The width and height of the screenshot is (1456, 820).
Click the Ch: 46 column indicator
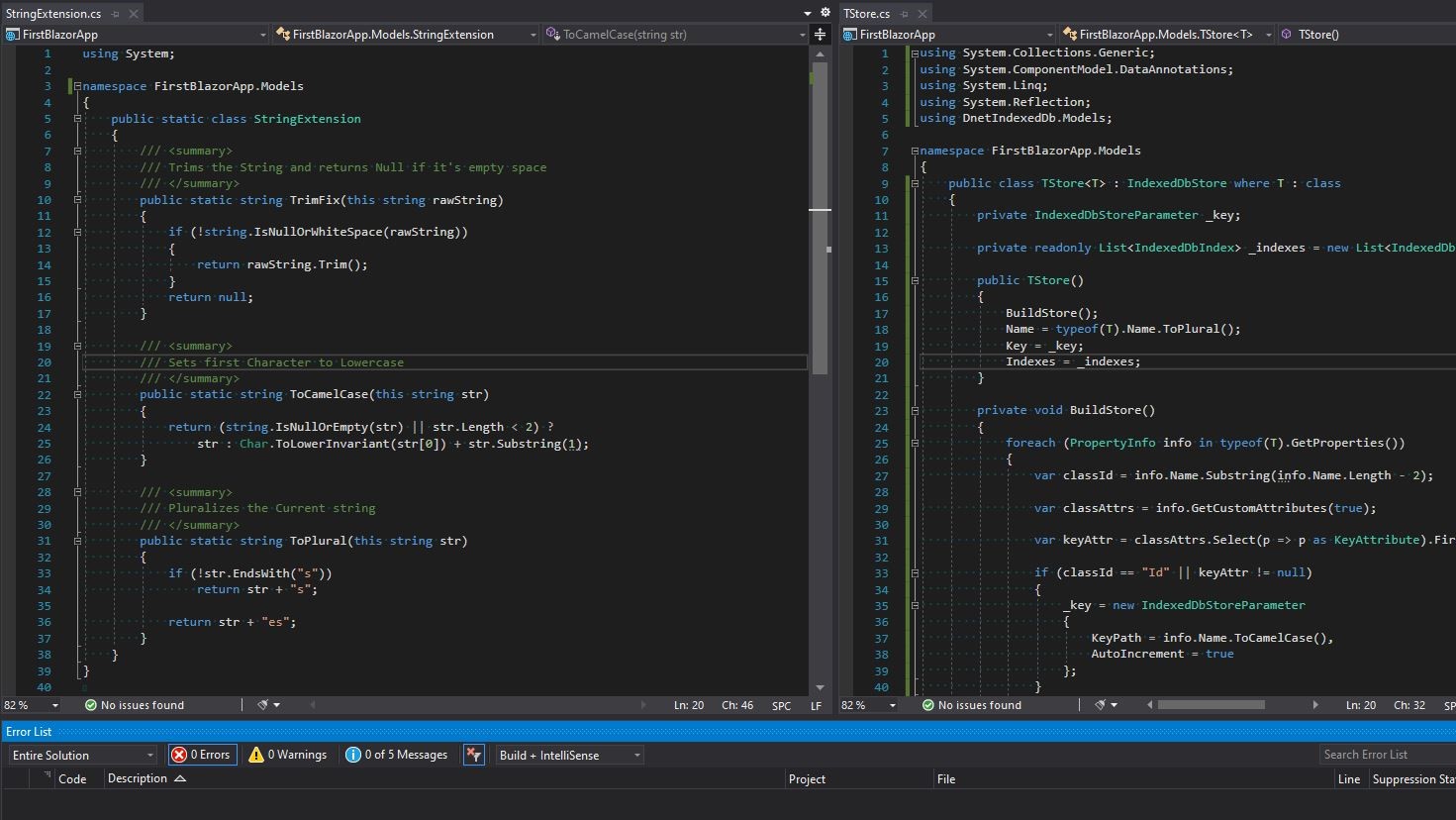(x=737, y=705)
